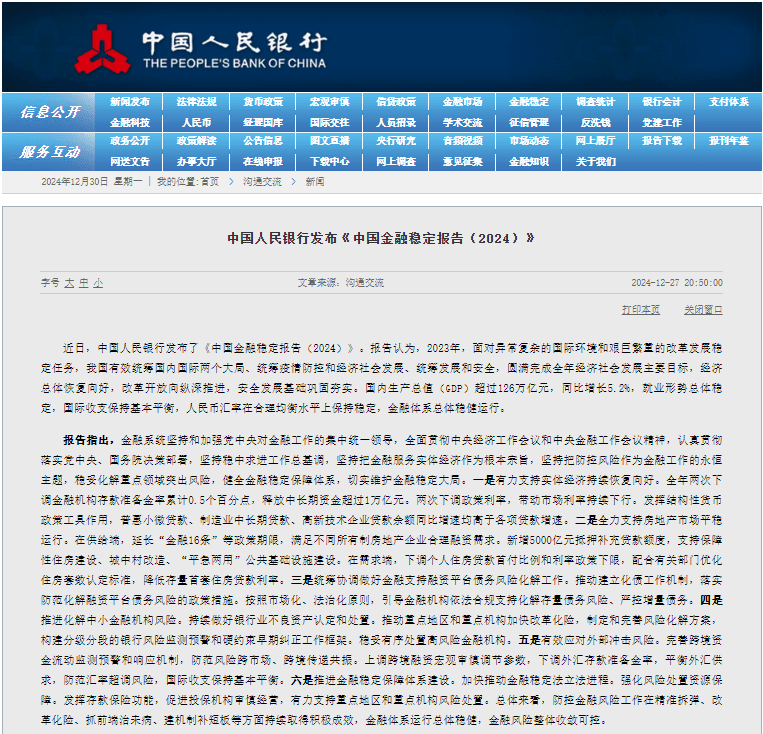Open 金融市场 in the navigation bar
763x734 pixels.
click(x=462, y=102)
